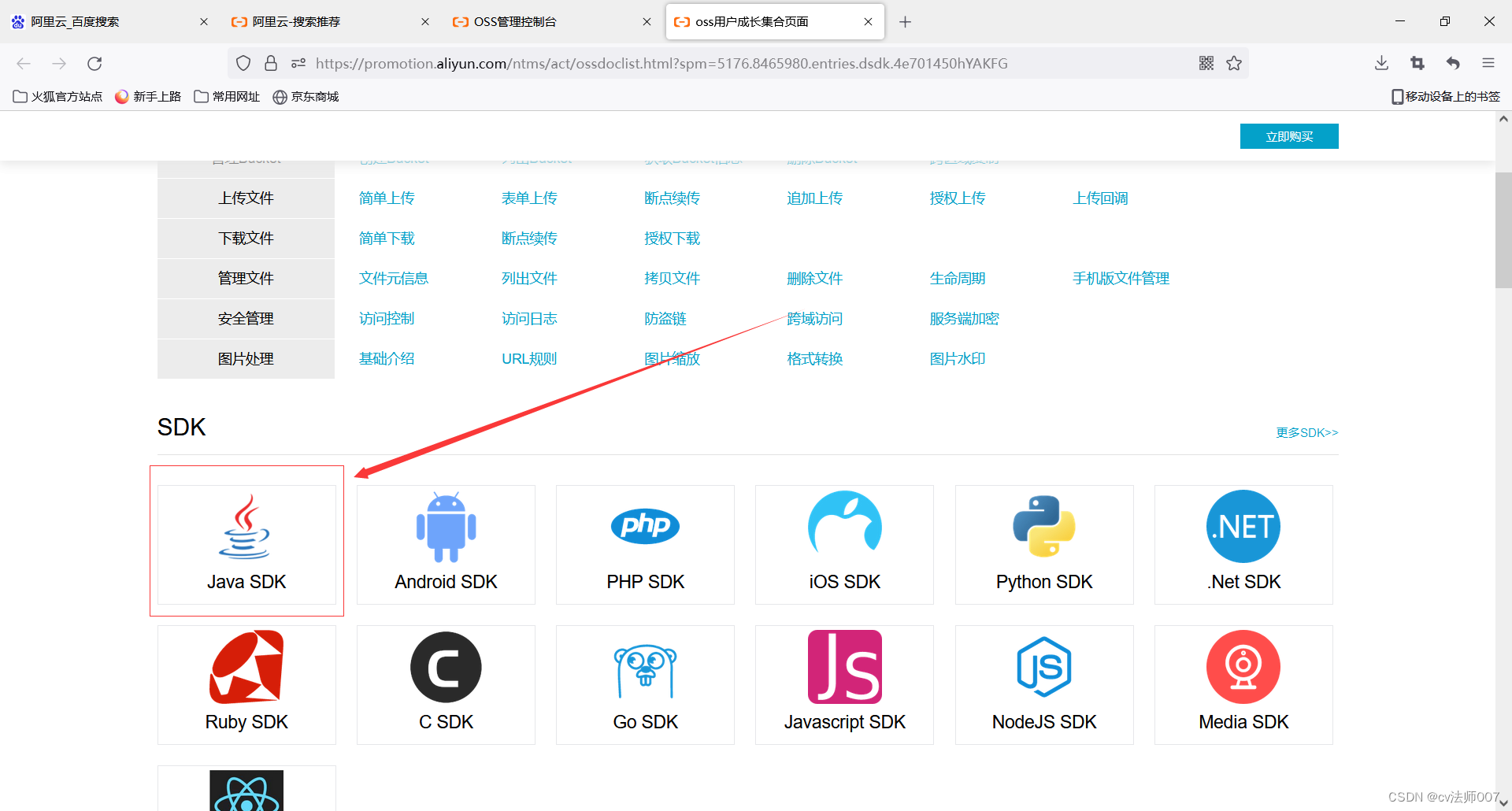Open site permissions icon in address bar
The height and width of the screenshot is (811, 1512).
tap(298, 63)
